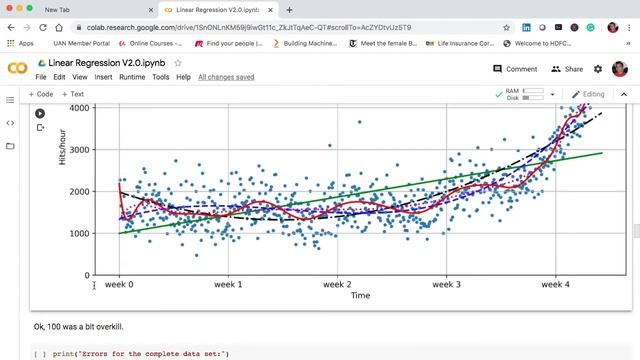The height and width of the screenshot is (360, 640).
Task: Open the Editing mode dropdown
Action: [x=588, y=94]
